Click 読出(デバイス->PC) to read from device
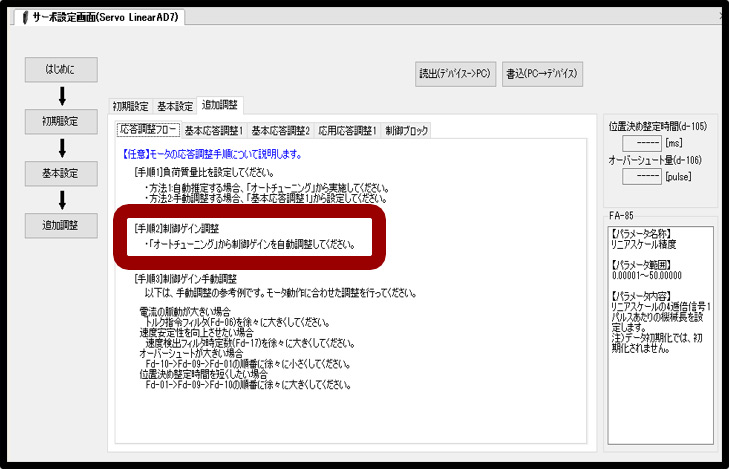This screenshot has height=469, width=729. coord(455,74)
